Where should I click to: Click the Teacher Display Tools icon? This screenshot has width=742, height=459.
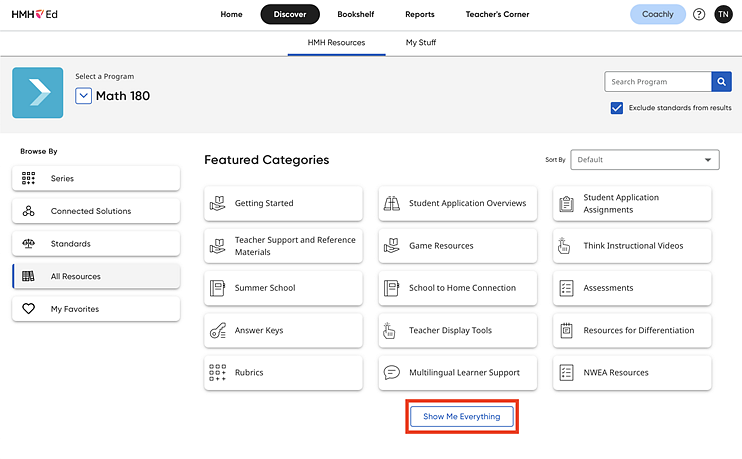click(x=389, y=330)
